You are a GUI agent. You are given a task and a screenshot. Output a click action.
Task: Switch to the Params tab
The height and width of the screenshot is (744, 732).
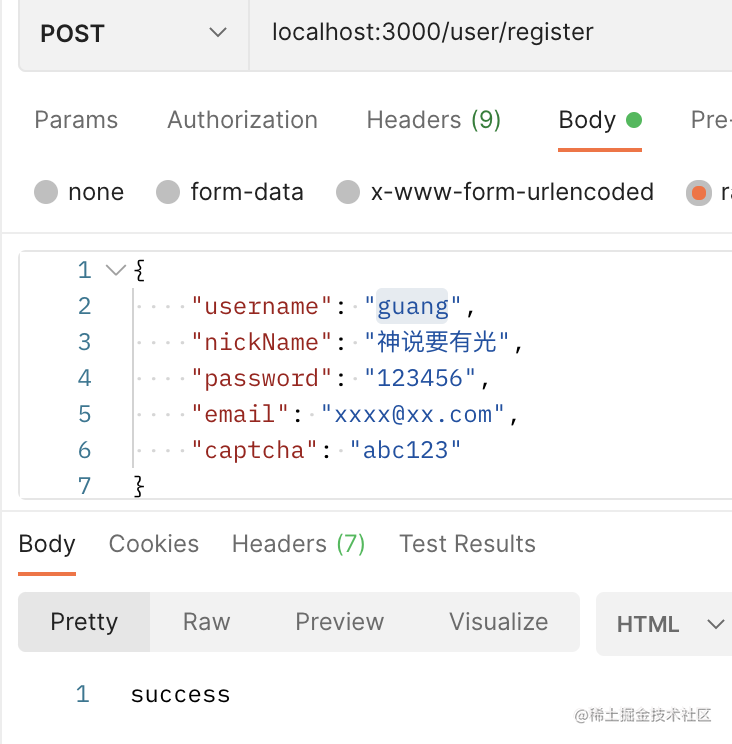click(76, 121)
